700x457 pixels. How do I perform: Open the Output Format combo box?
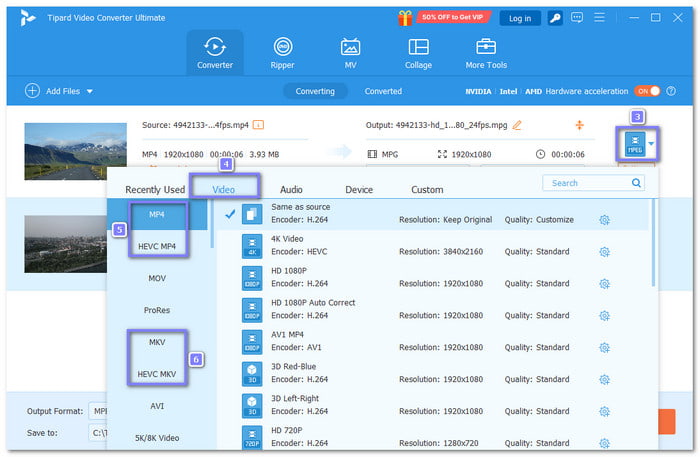98,411
